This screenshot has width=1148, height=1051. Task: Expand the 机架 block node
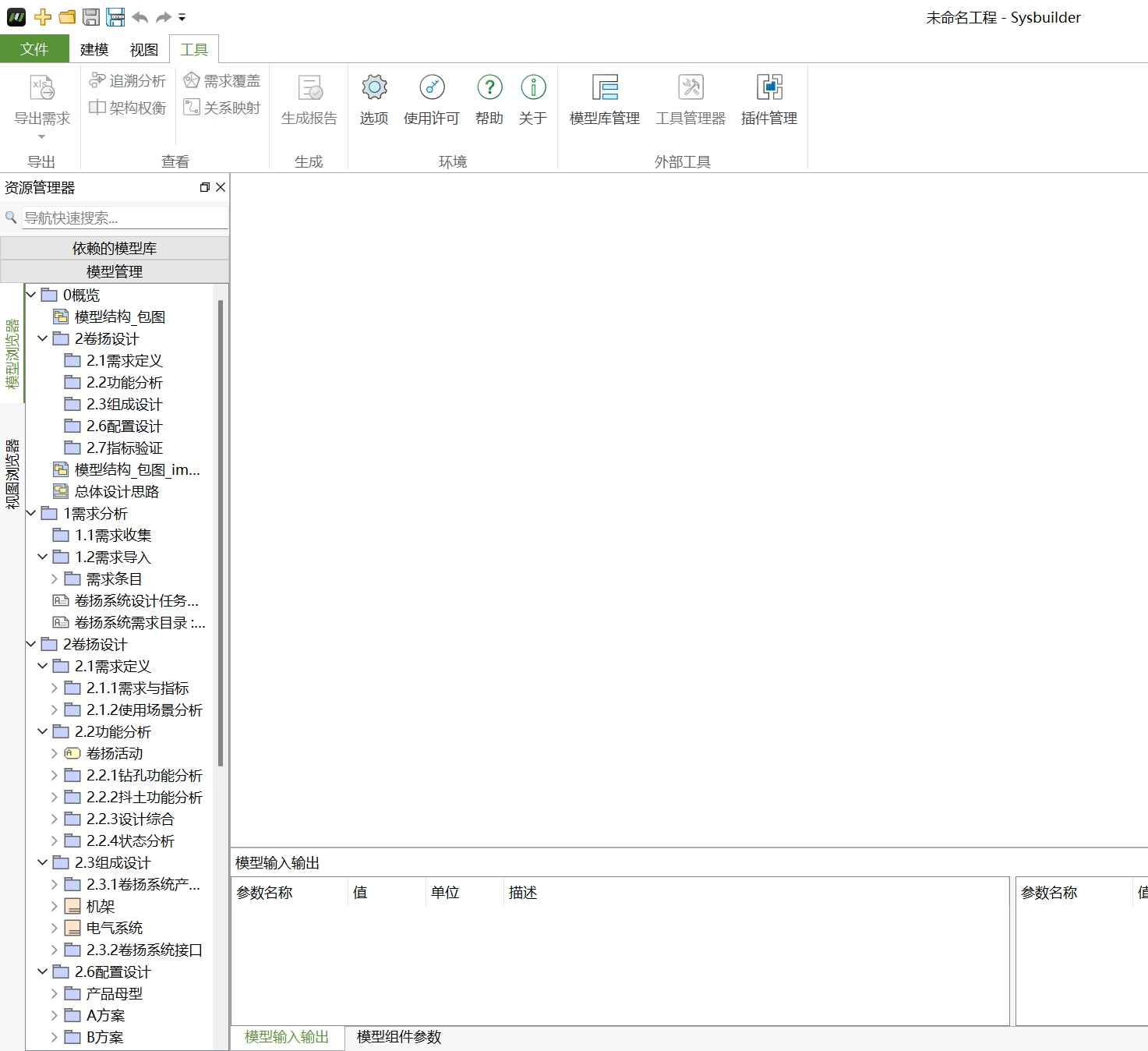(x=55, y=906)
